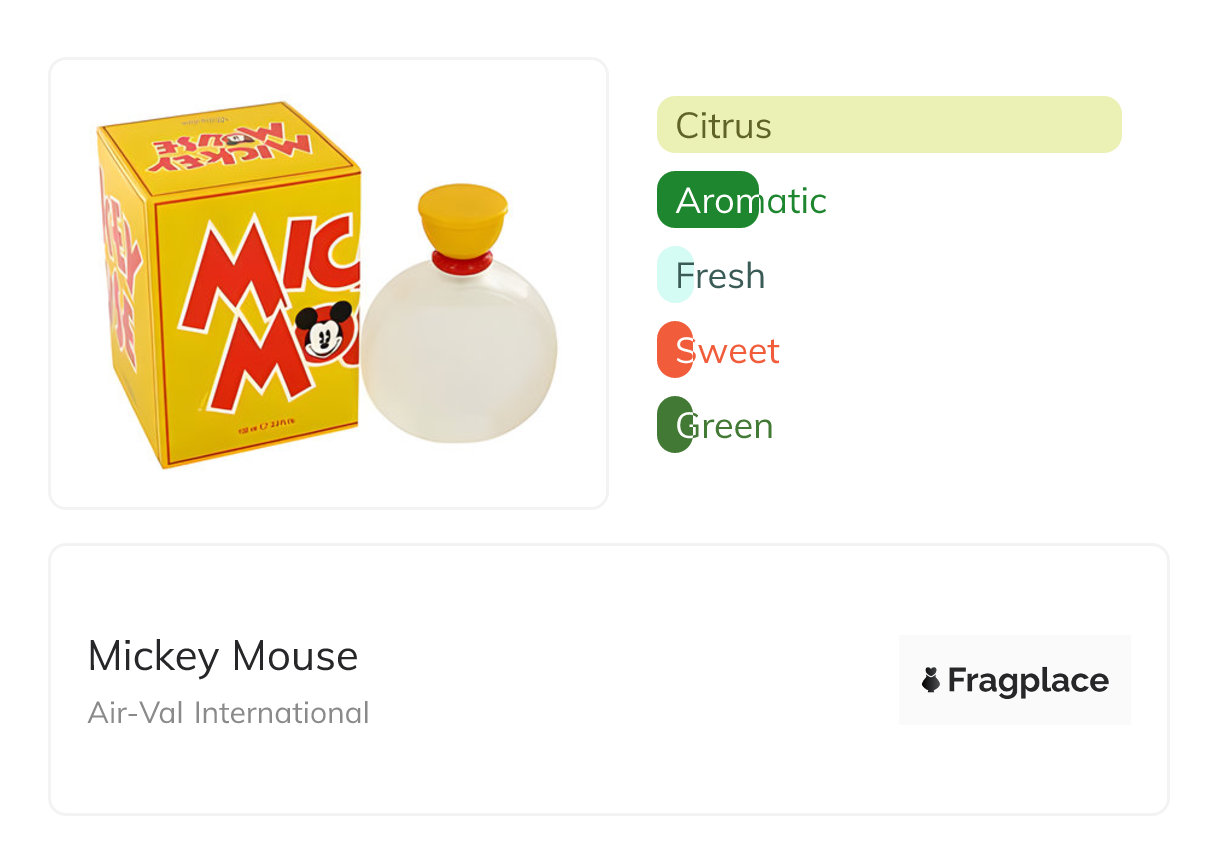
Task: Click Mickey's face on the box
Action: coord(324,331)
